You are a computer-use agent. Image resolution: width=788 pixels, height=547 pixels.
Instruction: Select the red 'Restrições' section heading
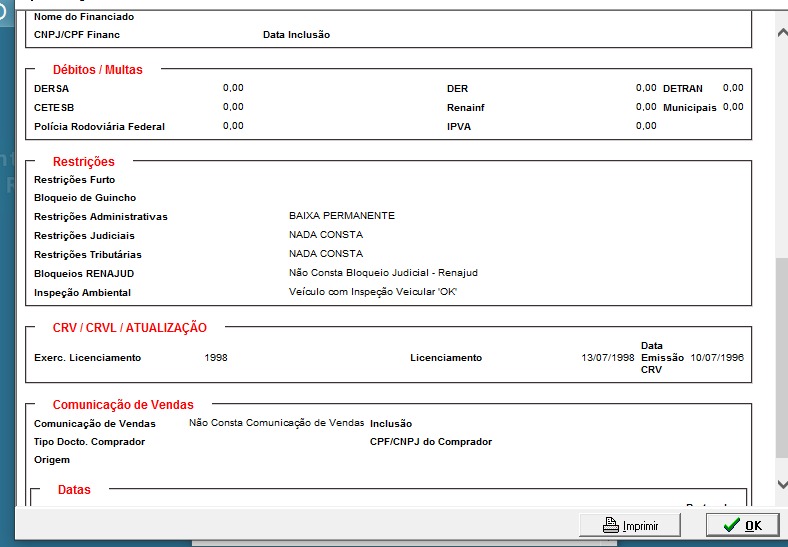click(x=83, y=162)
